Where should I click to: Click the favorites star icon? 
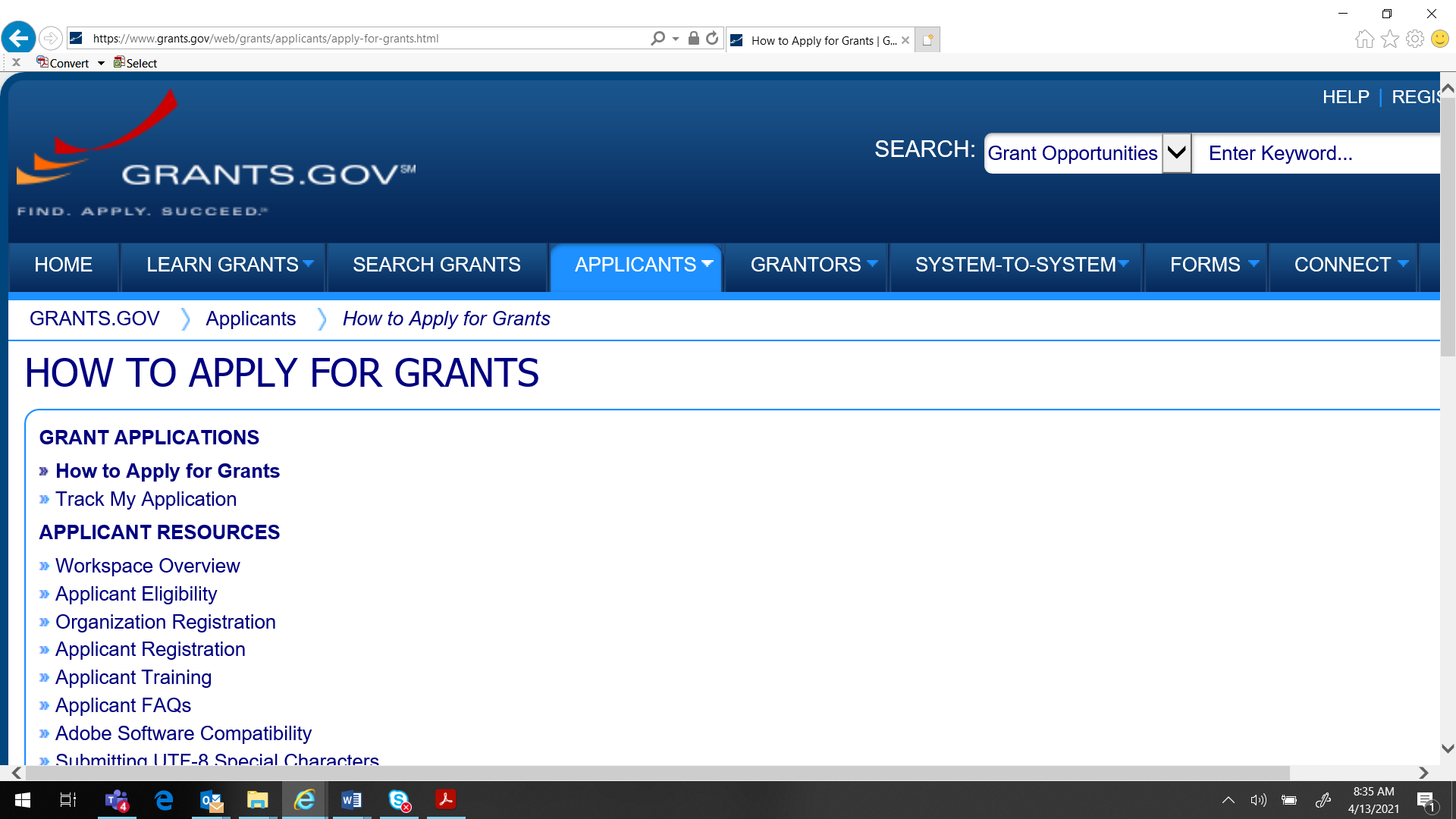tap(1389, 39)
